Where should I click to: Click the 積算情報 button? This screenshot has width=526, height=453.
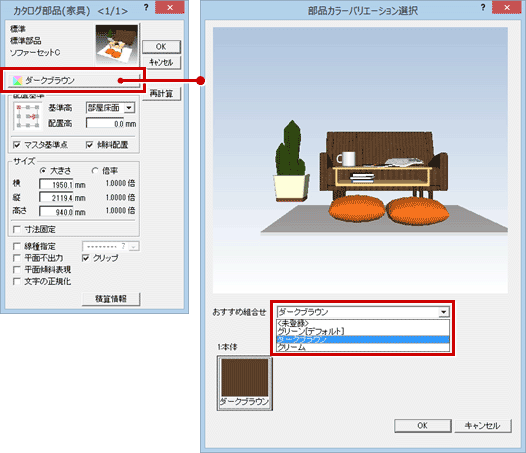(x=111, y=299)
